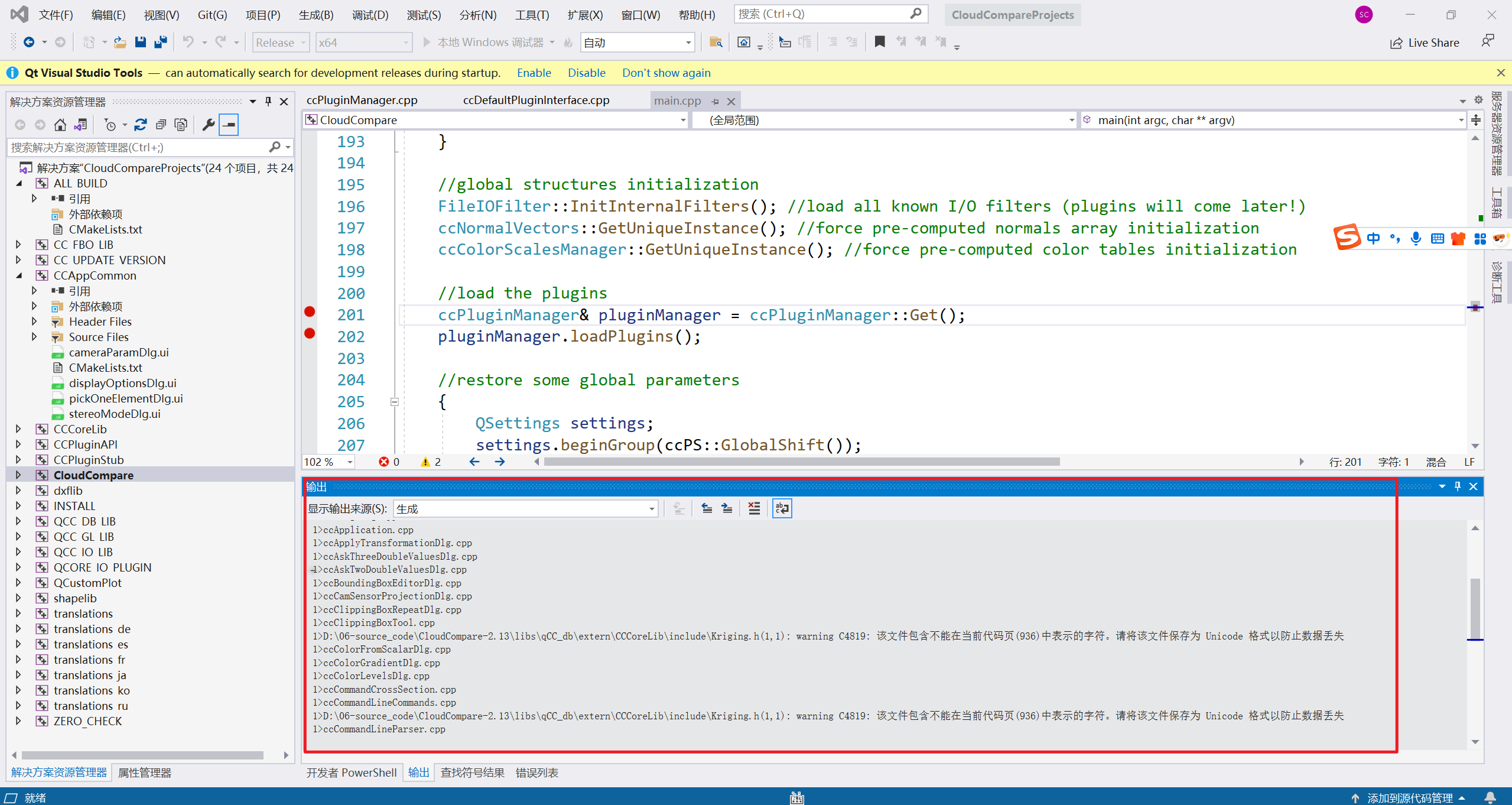The width and height of the screenshot is (1512, 805).
Task: Open the Release configuration dropdown
Action: (x=281, y=43)
